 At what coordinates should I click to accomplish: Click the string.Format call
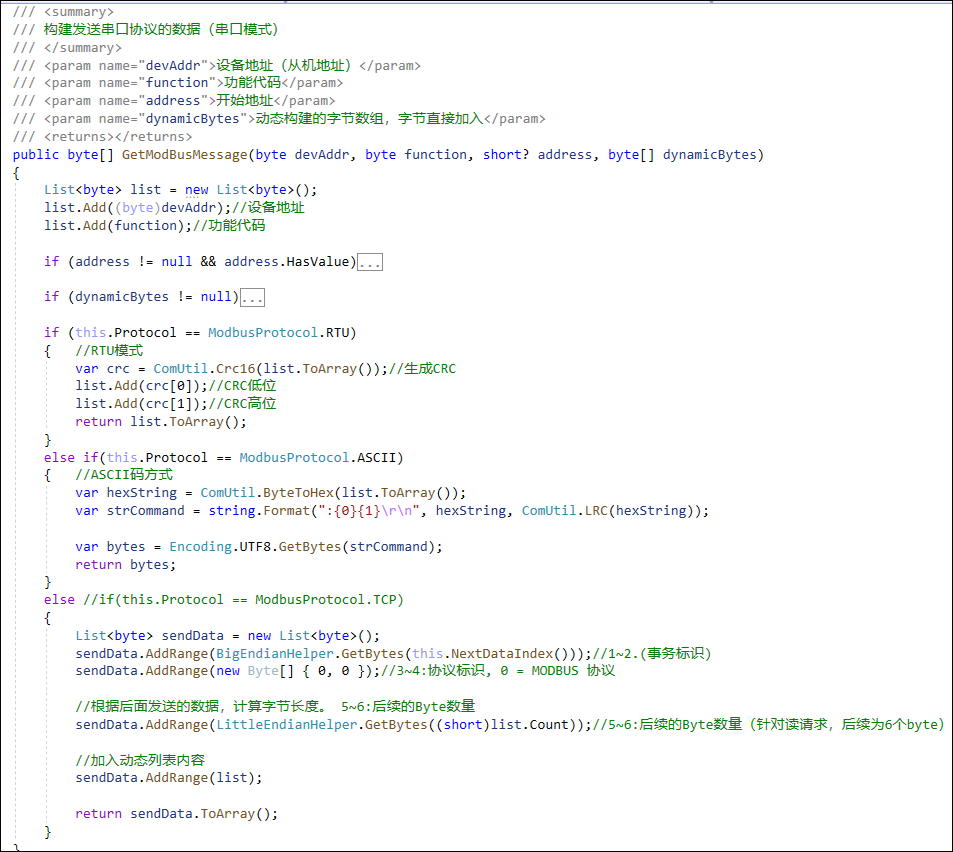260,511
